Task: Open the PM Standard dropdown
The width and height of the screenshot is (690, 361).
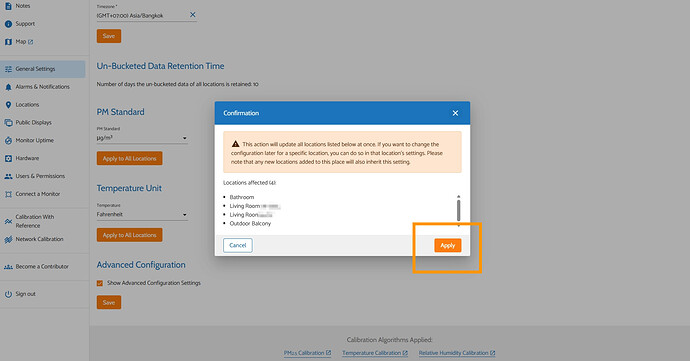Action: click(142, 138)
